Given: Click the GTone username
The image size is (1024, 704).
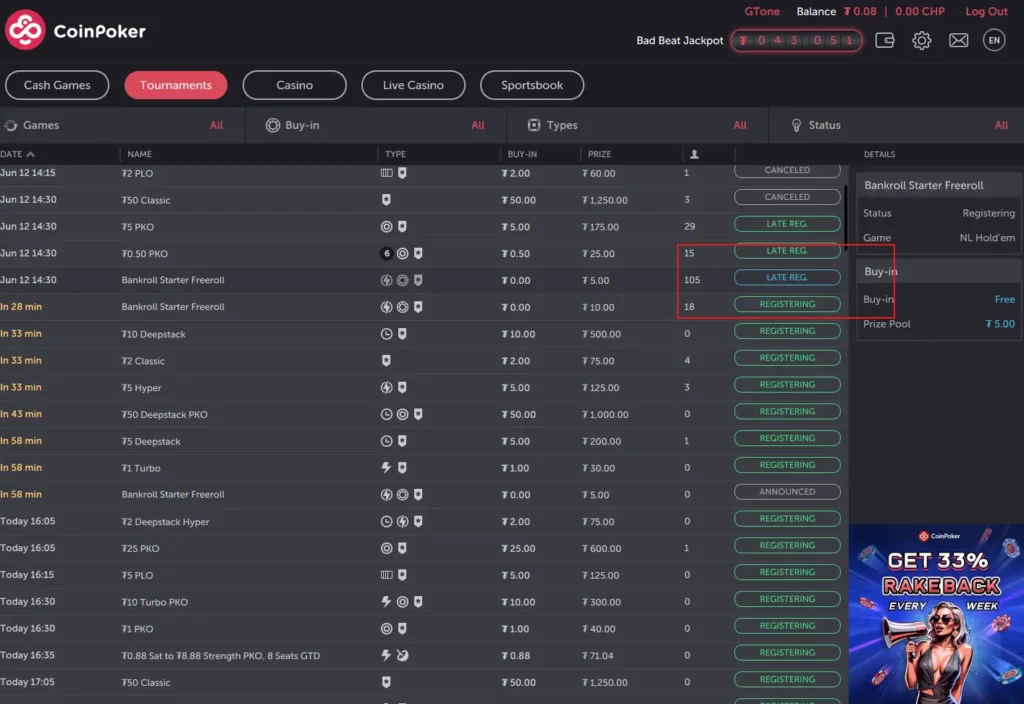Looking at the screenshot, I should pos(761,12).
